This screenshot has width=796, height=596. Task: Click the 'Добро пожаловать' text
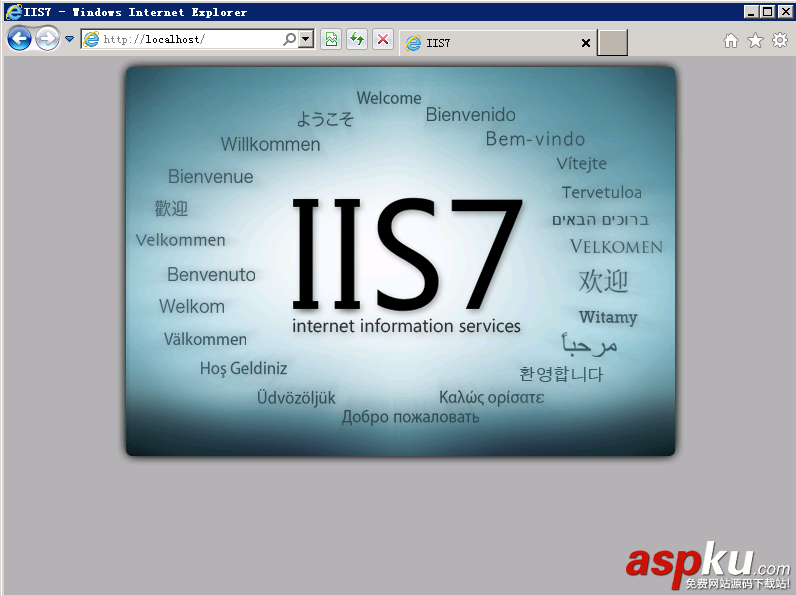[411, 417]
